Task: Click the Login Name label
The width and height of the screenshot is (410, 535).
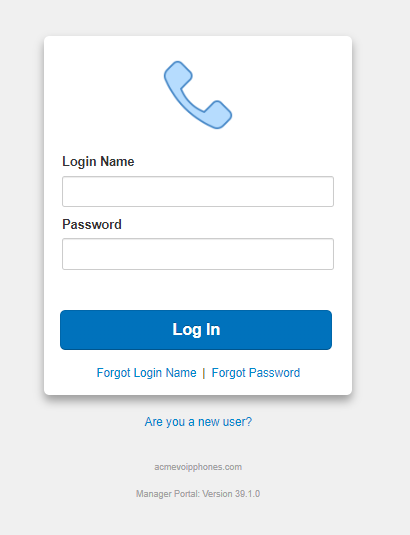Action: point(98,161)
